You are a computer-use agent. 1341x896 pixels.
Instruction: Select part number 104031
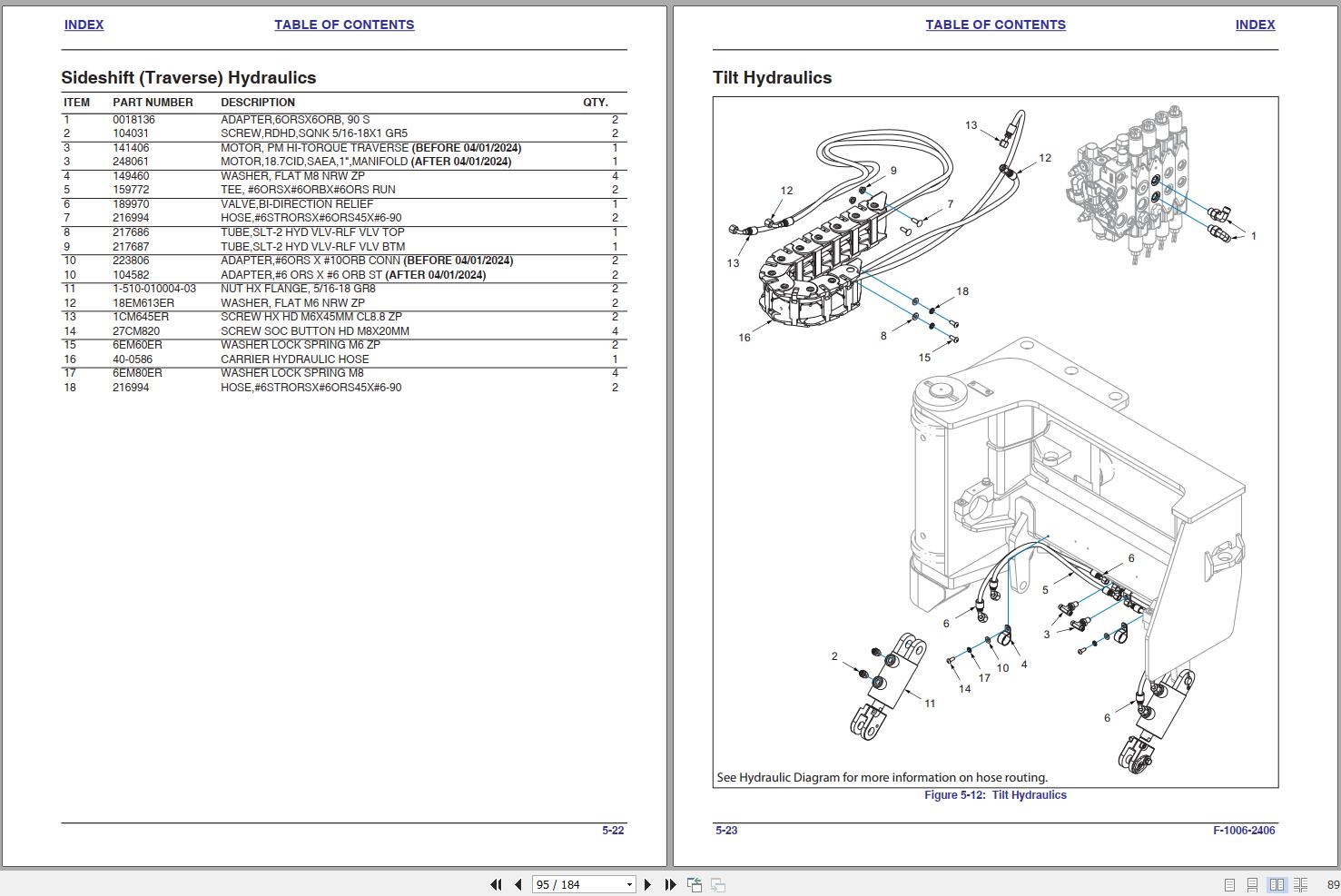tap(131, 133)
